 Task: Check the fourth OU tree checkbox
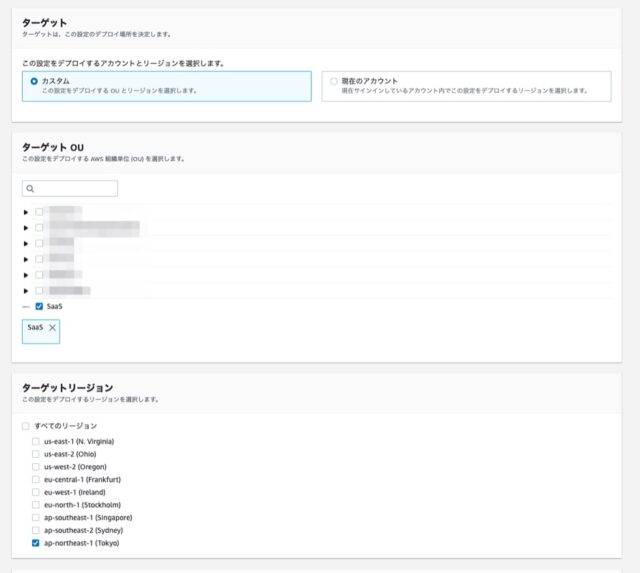(x=39, y=259)
